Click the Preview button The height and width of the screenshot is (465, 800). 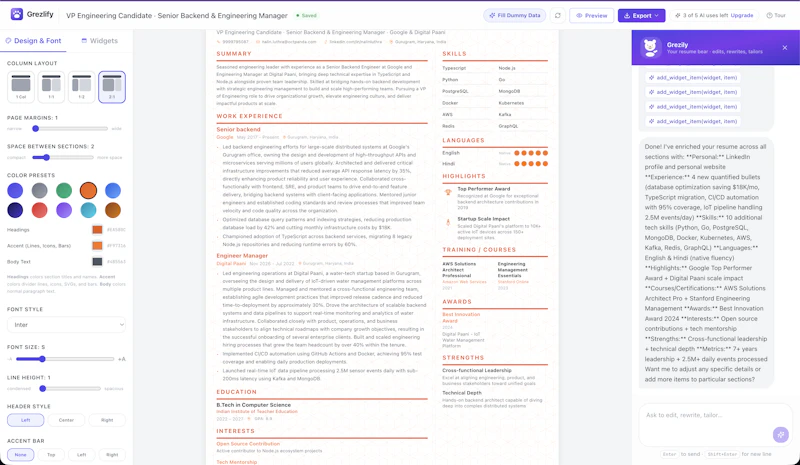pyautogui.click(x=591, y=15)
